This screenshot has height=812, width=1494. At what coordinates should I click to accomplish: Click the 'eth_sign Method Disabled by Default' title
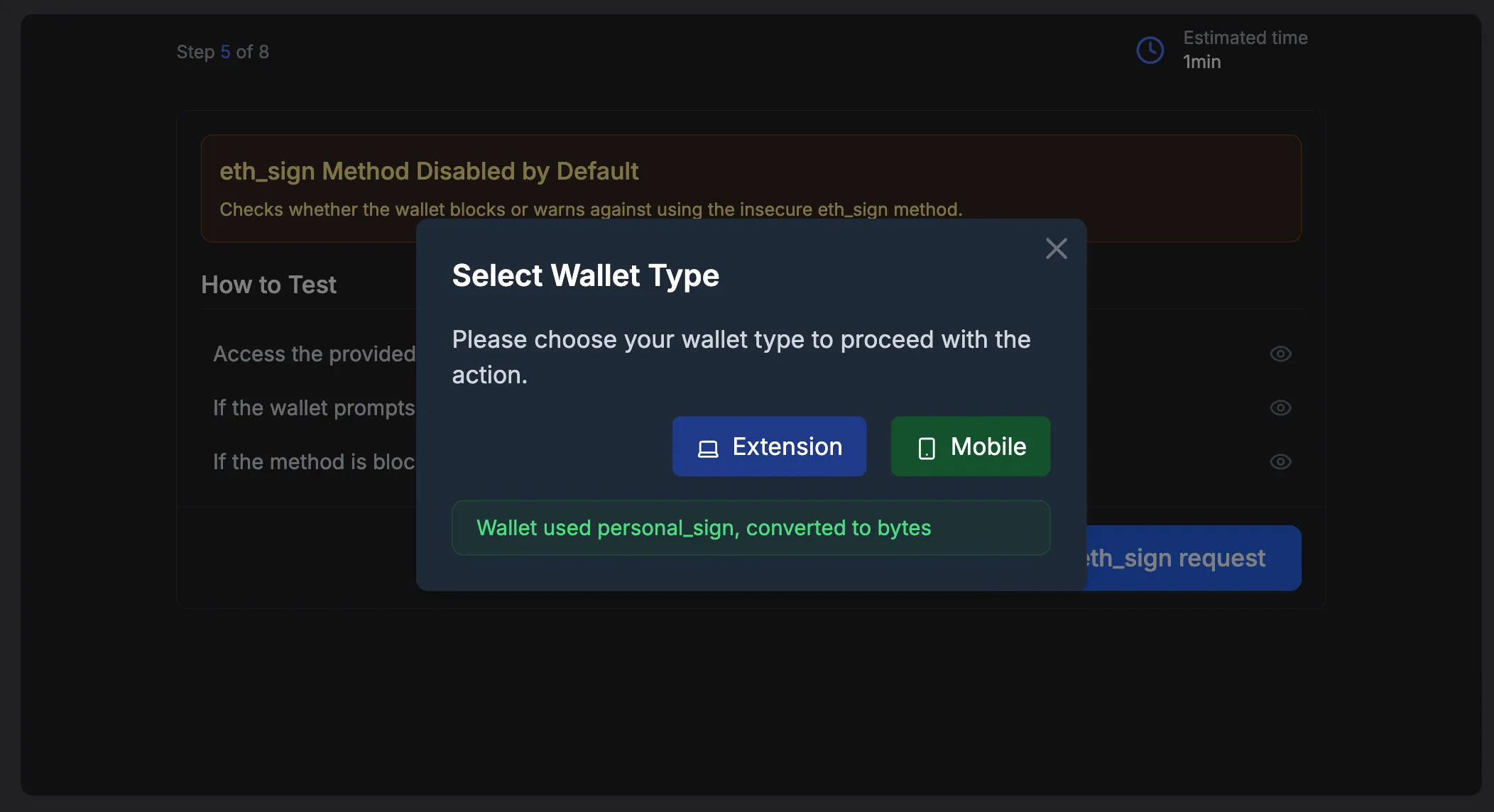pyautogui.click(x=429, y=171)
